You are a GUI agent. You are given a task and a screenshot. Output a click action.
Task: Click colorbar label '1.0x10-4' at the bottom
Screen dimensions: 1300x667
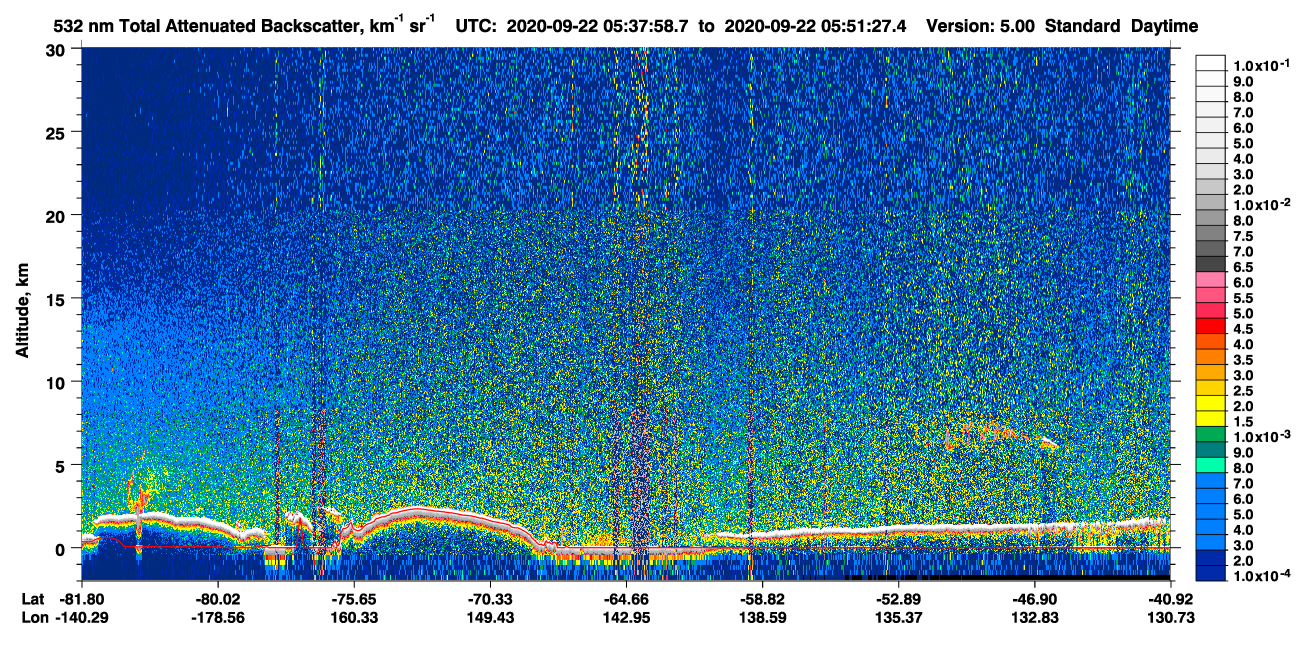pyautogui.click(x=1260, y=576)
